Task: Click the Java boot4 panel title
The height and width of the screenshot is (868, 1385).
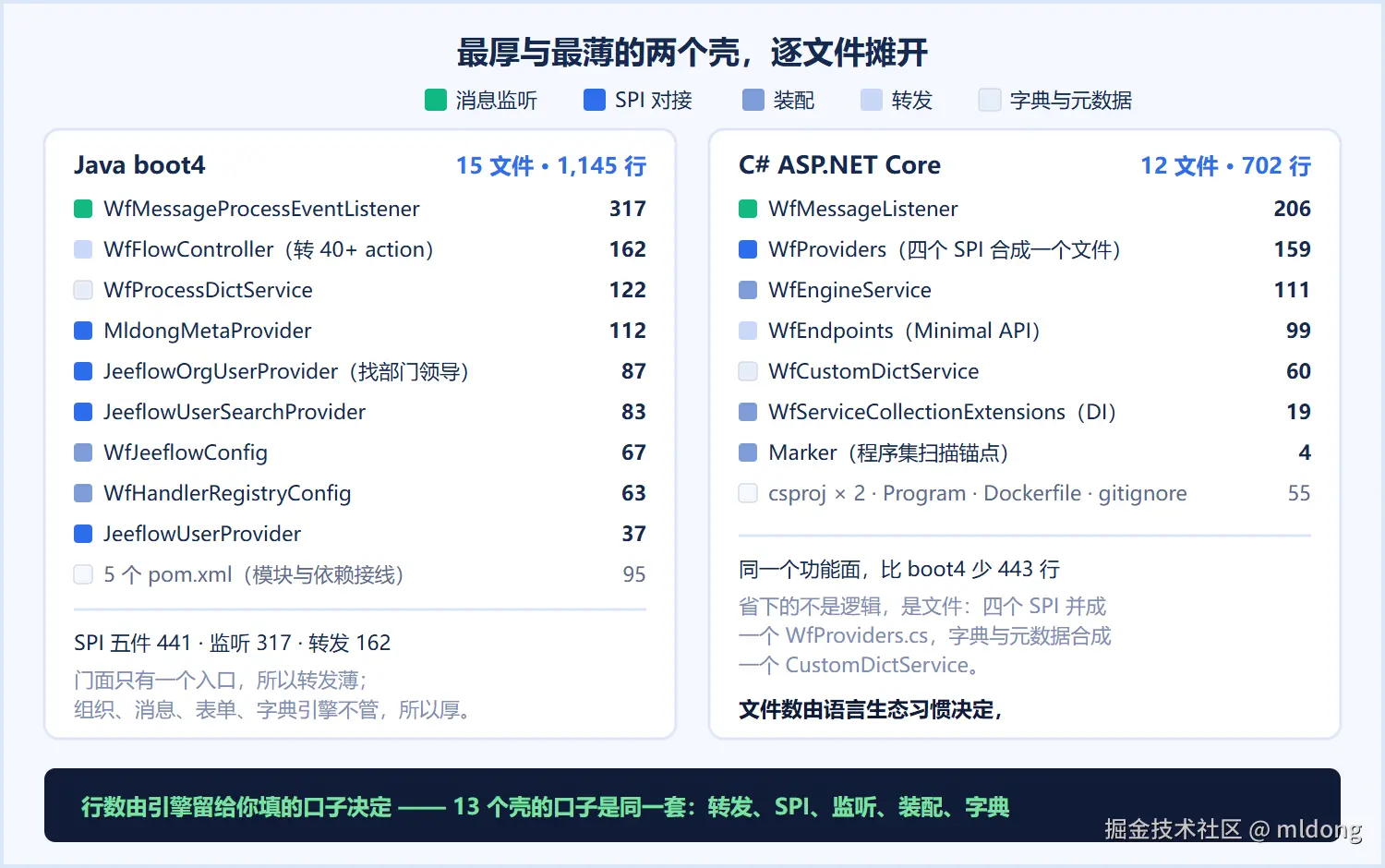Action: click(x=139, y=165)
